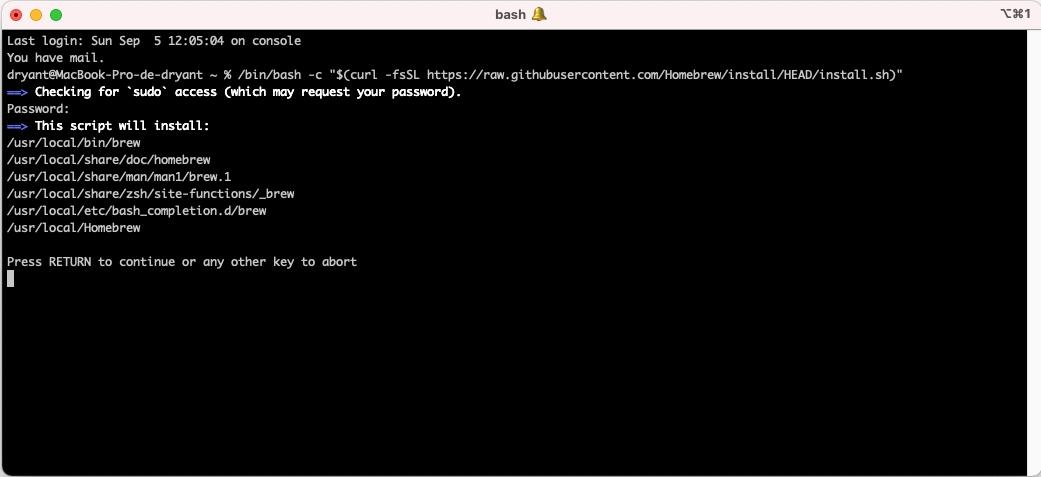Click the blue arrow before 'This script will install'
This screenshot has width=1041, height=477.
pos(17,126)
